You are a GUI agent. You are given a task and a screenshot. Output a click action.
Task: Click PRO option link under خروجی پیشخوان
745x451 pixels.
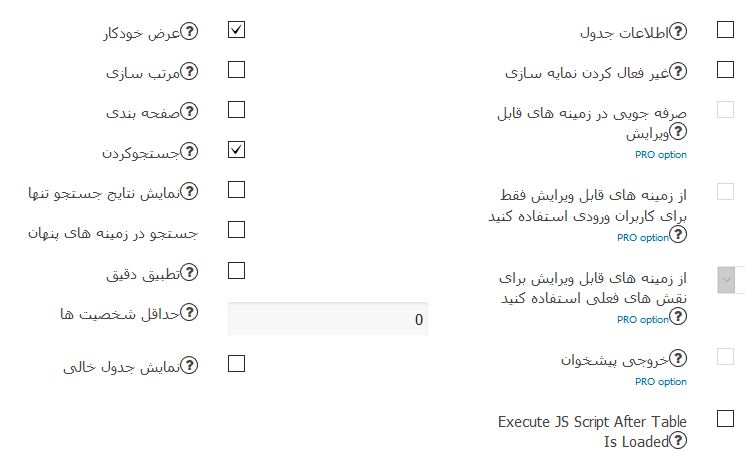coord(661,382)
